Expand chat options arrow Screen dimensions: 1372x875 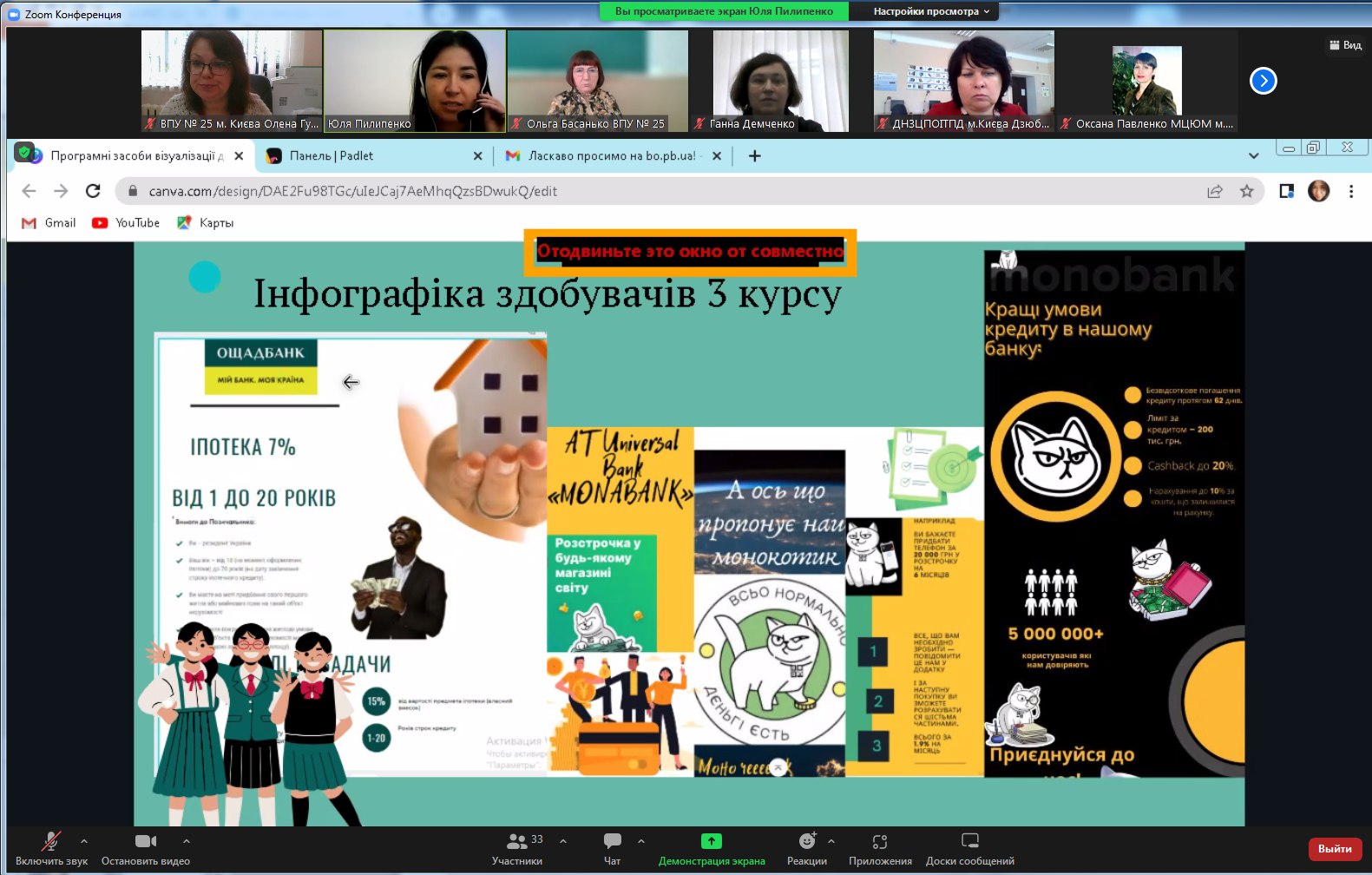(x=641, y=841)
